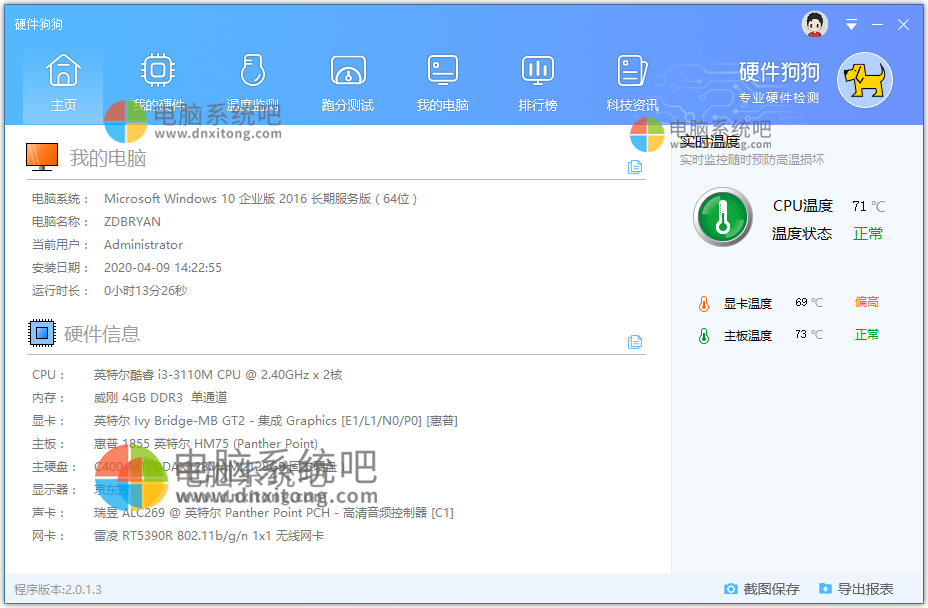This screenshot has width=928, height=608.
Task: Click the copy icon beside 硬件信息 heading
Action: [635, 341]
